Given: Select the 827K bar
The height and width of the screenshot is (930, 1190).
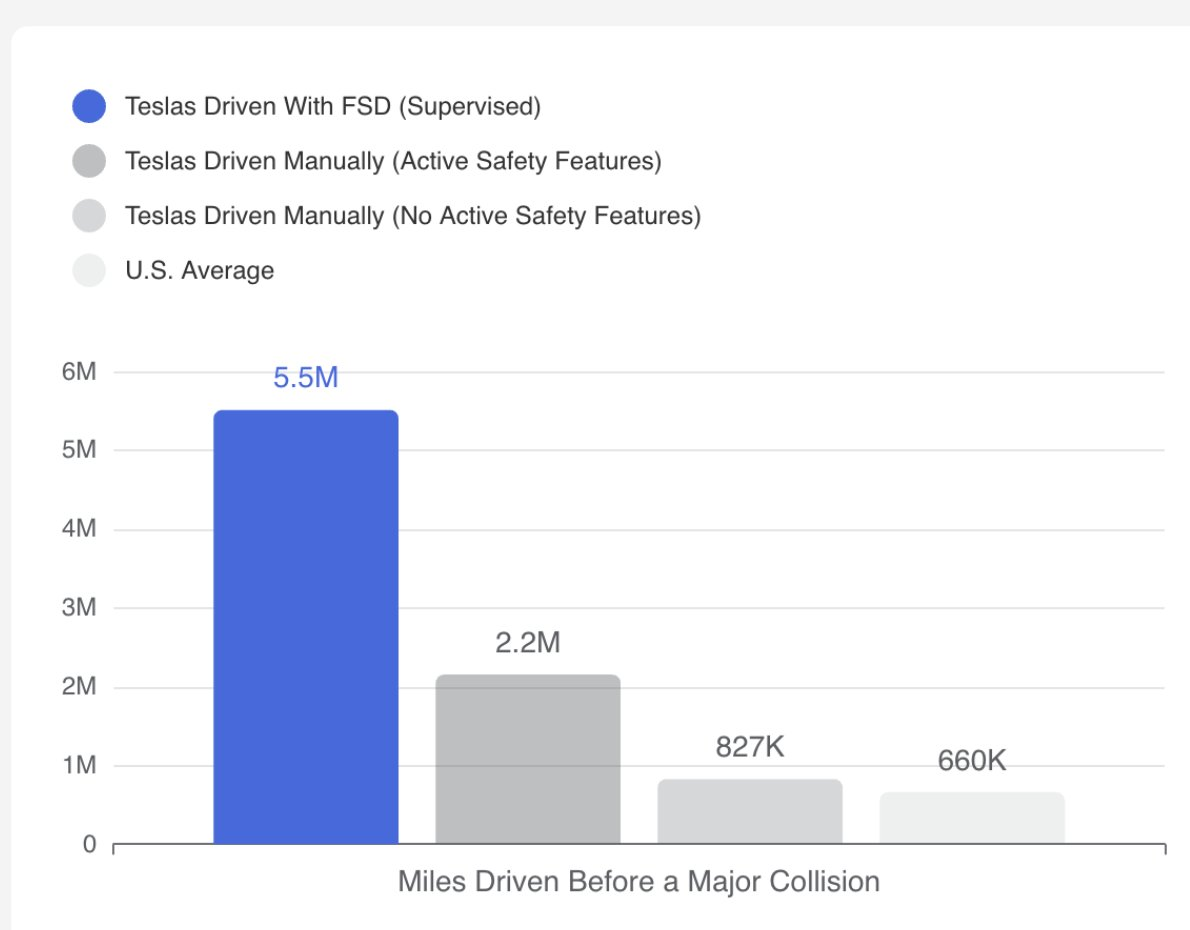Looking at the screenshot, I should pos(750,812).
